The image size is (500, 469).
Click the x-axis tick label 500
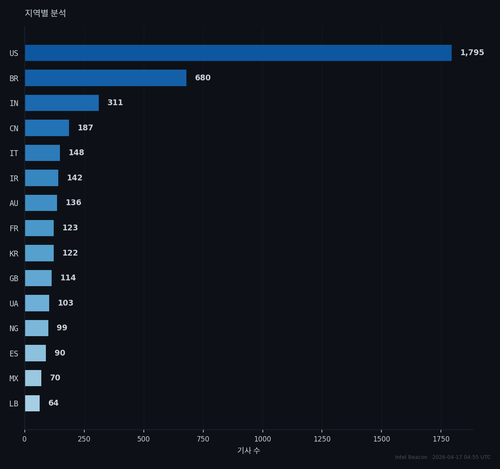pyautogui.click(x=144, y=439)
